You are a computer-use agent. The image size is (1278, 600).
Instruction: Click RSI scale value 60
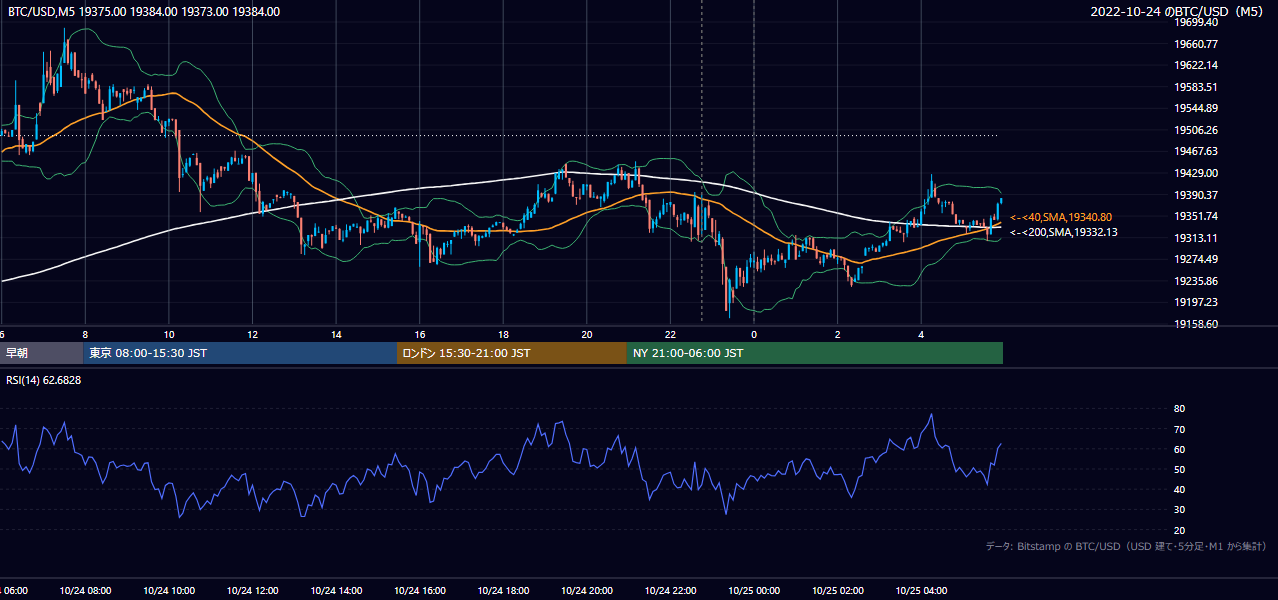1180,449
